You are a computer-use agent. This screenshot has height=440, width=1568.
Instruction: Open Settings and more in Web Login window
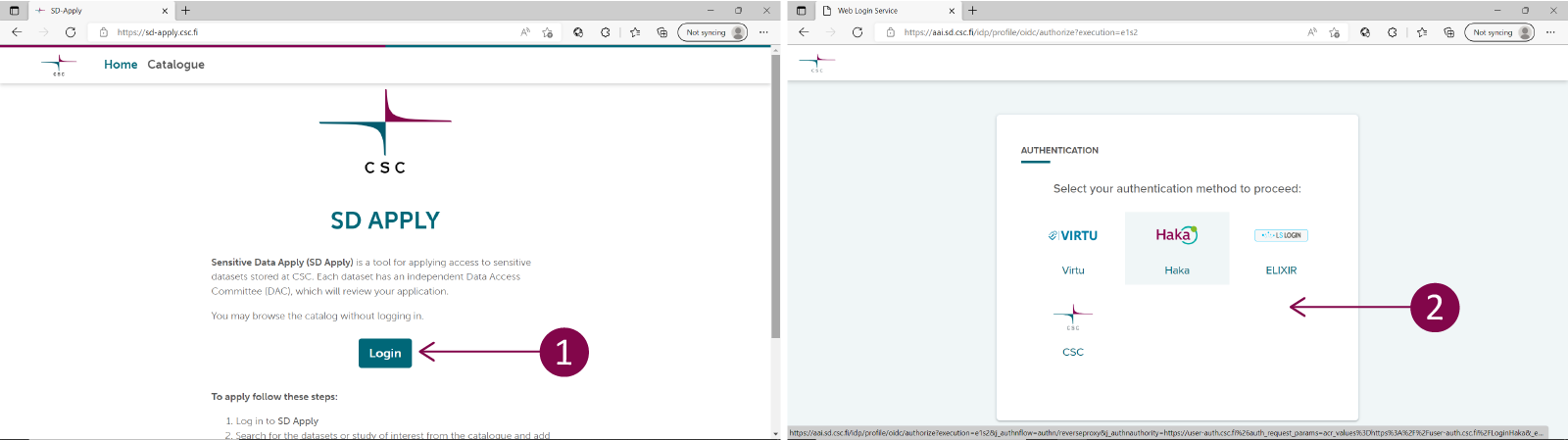pos(1550,32)
